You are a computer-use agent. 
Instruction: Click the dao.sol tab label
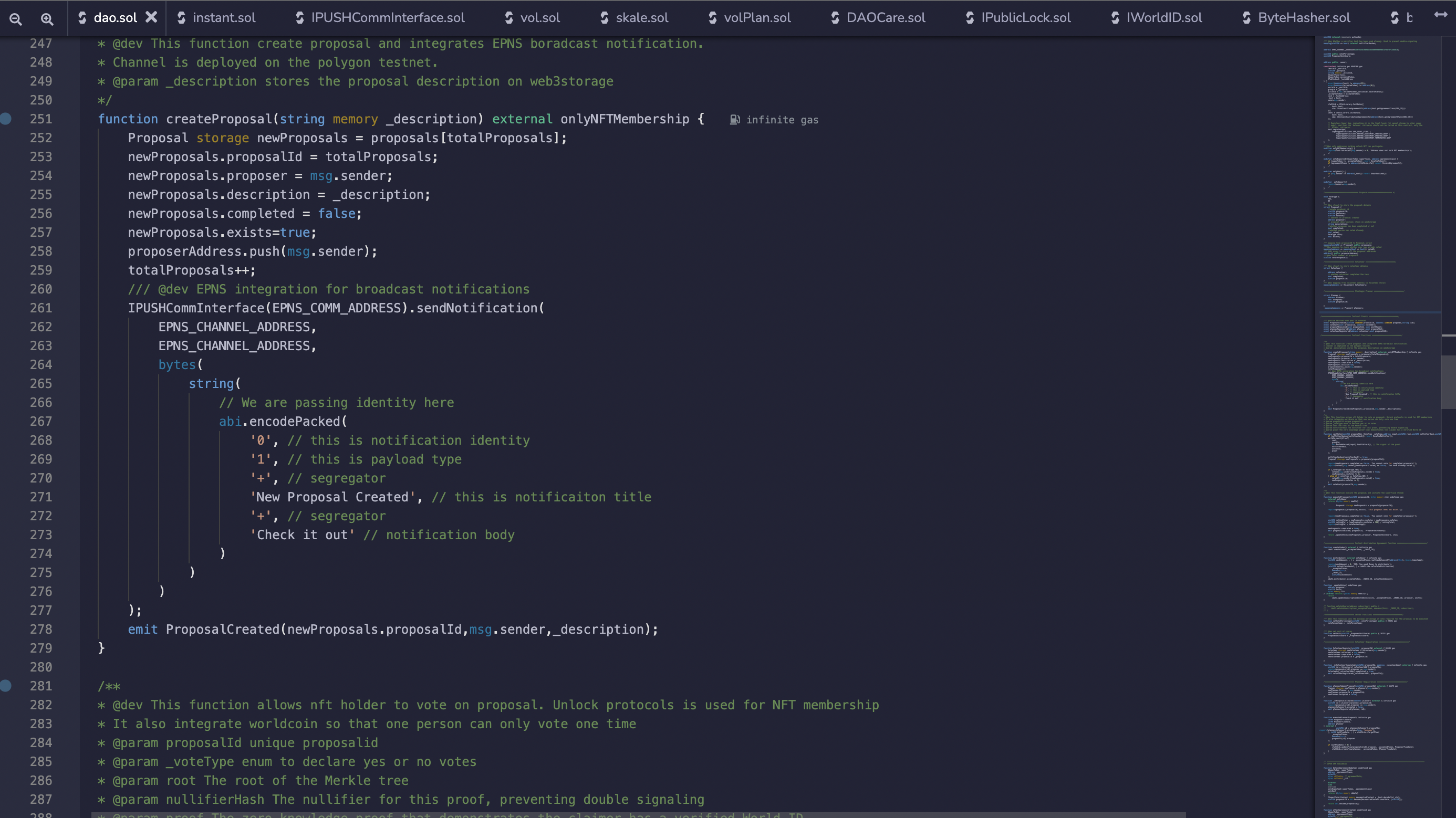coord(116,17)
